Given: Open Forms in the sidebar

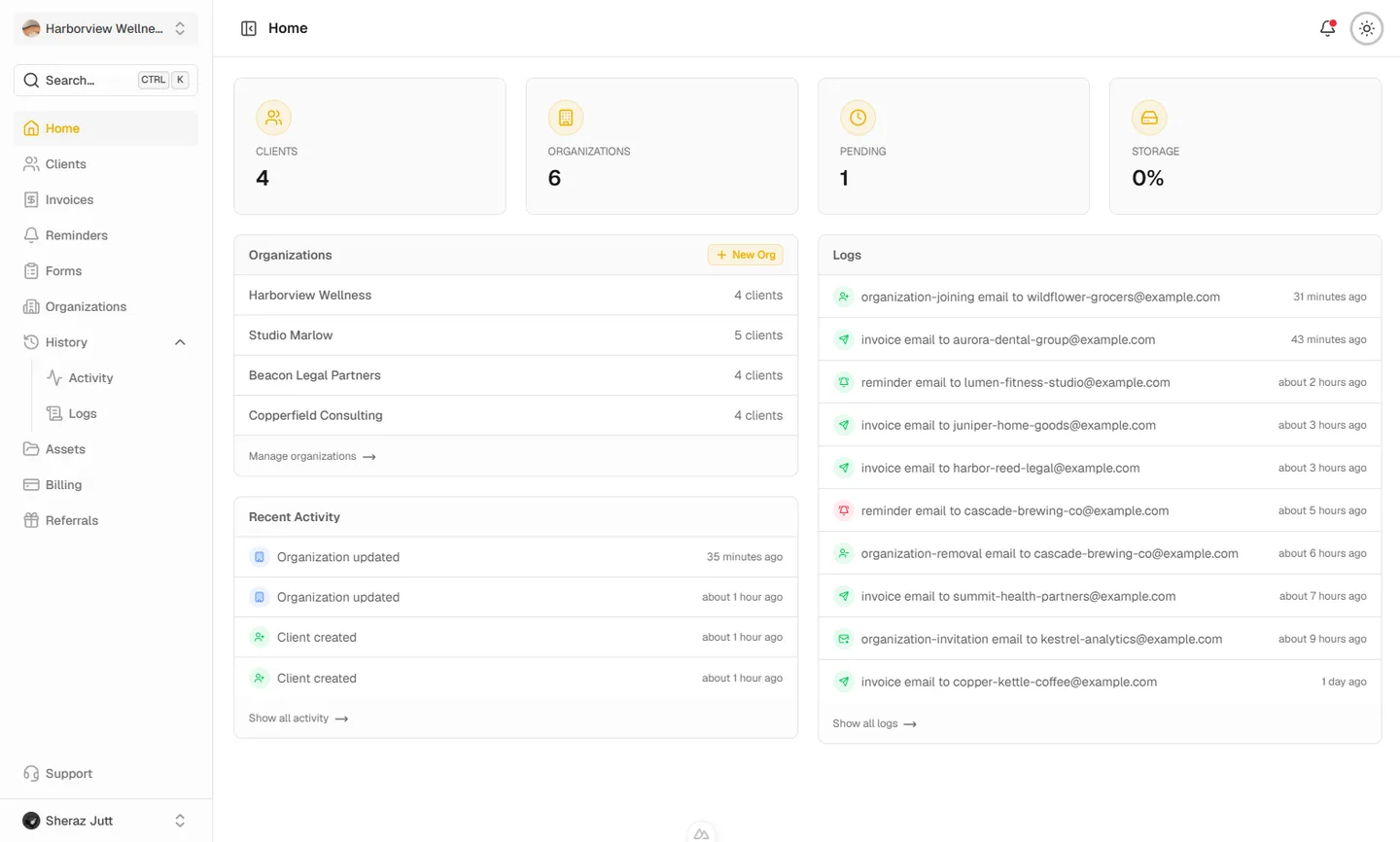Looking at the screenshot, I should coord(105,271).
